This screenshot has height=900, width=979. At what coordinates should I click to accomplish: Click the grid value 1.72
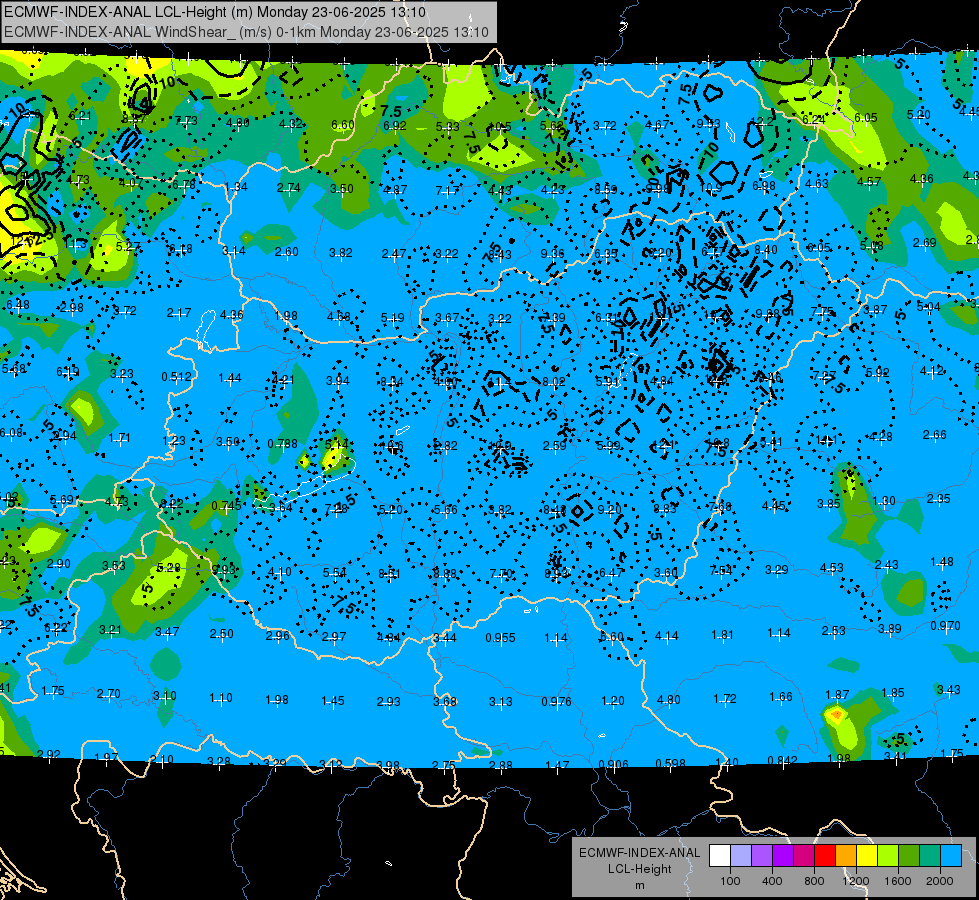point(725,698)
